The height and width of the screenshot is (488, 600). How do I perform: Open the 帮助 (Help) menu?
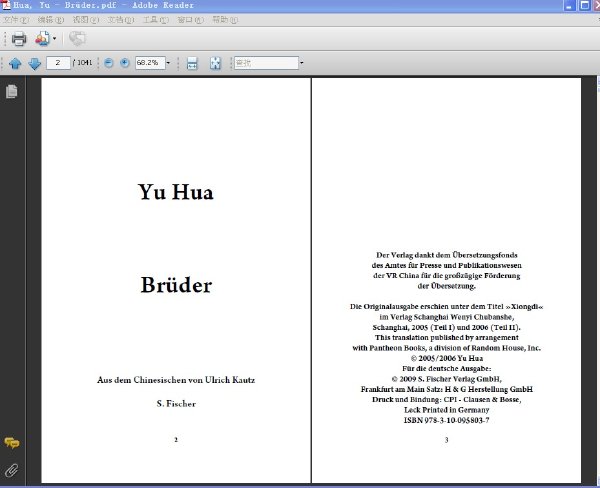[225, 20]
